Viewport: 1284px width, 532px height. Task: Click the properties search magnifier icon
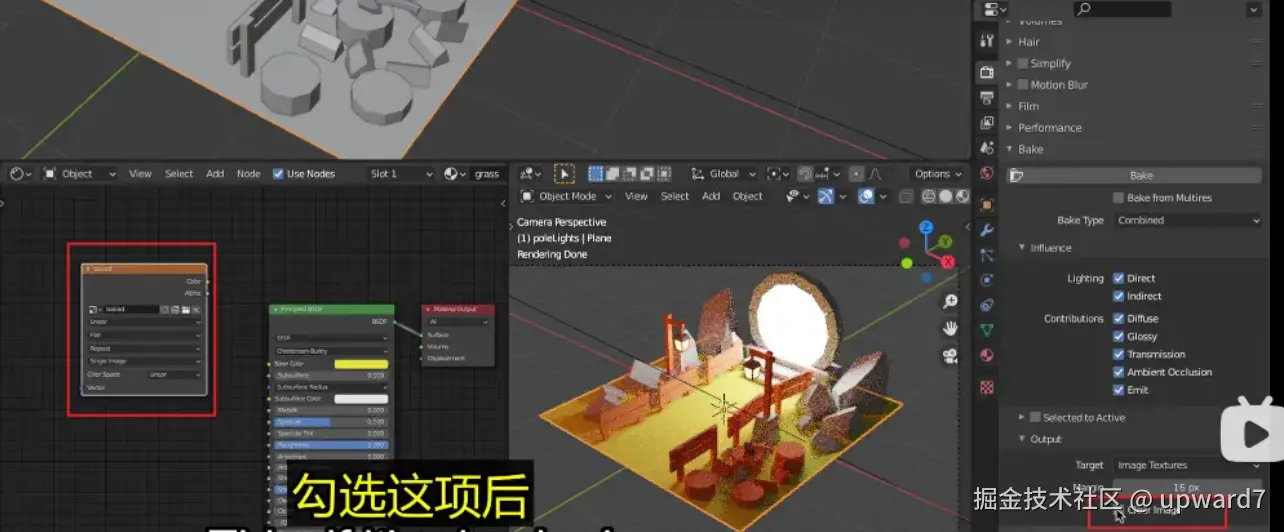click(x=1084, y=9)
